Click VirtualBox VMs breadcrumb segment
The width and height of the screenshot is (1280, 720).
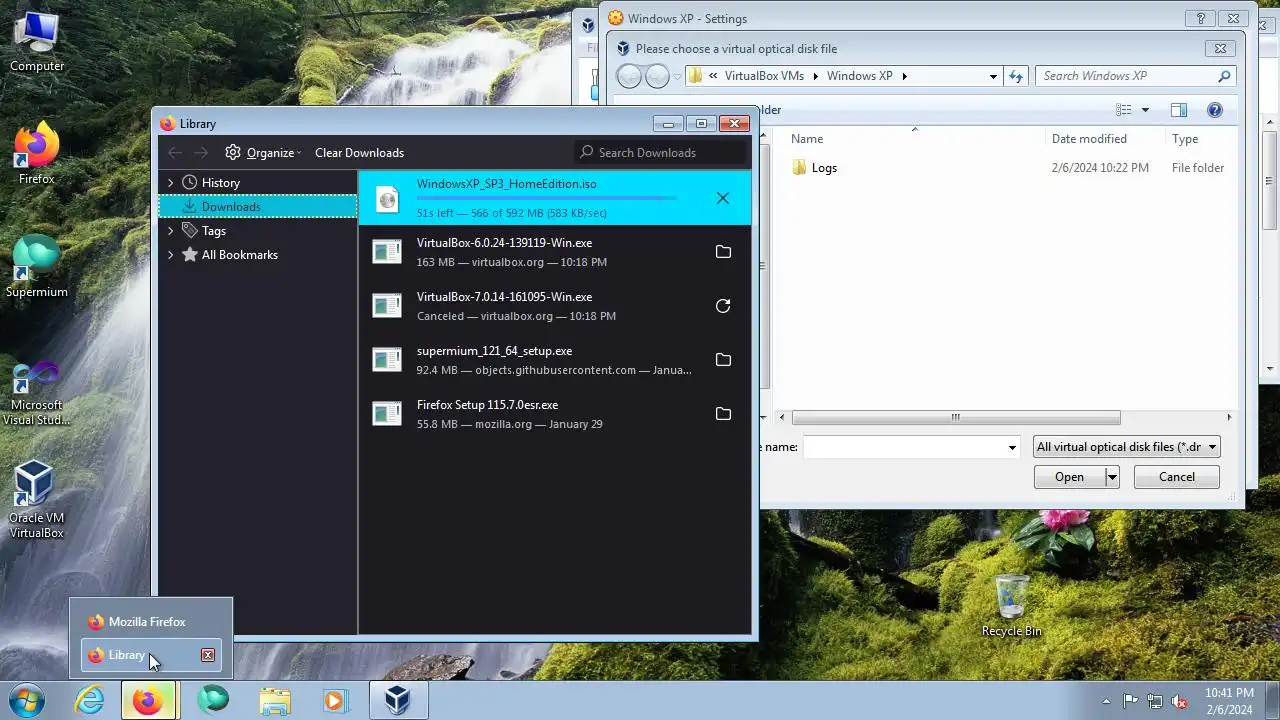pos(764,76)
